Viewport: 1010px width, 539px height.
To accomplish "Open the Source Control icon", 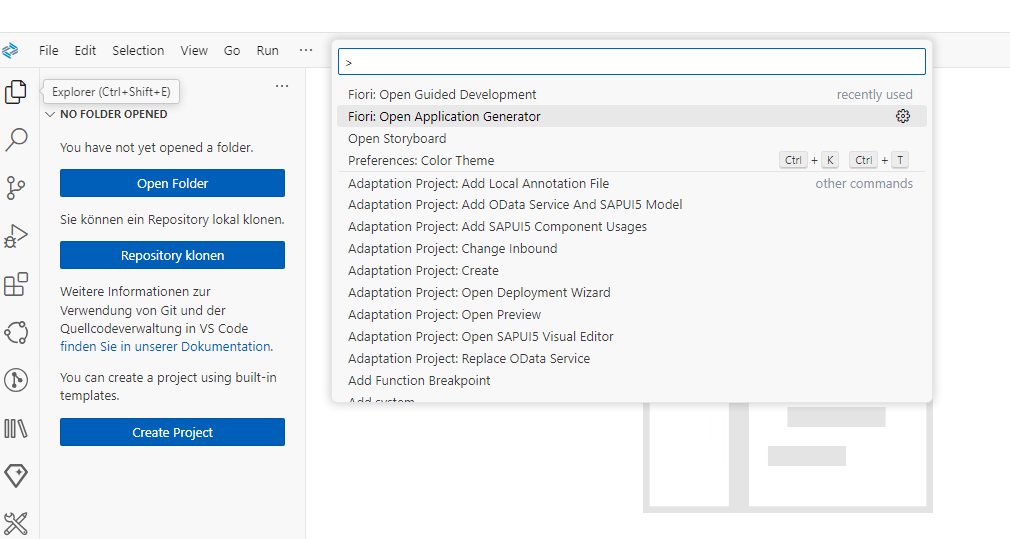I will pos(16,188).
